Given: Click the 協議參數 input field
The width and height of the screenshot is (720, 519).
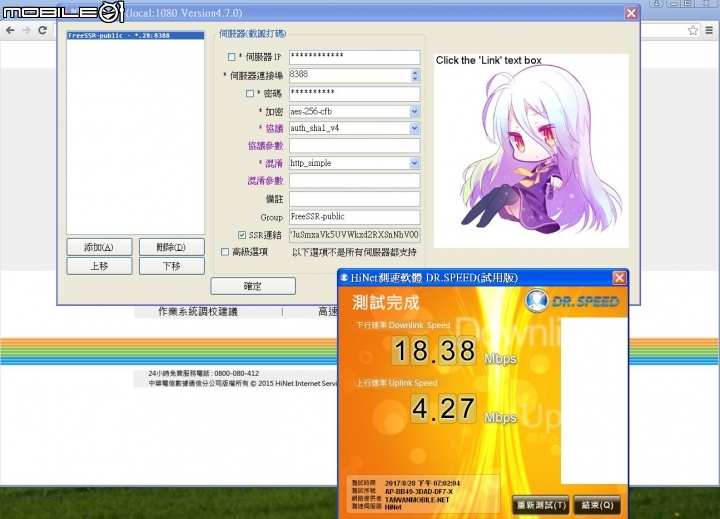Looking at the screenshot, I should click(x=354, y=146).
